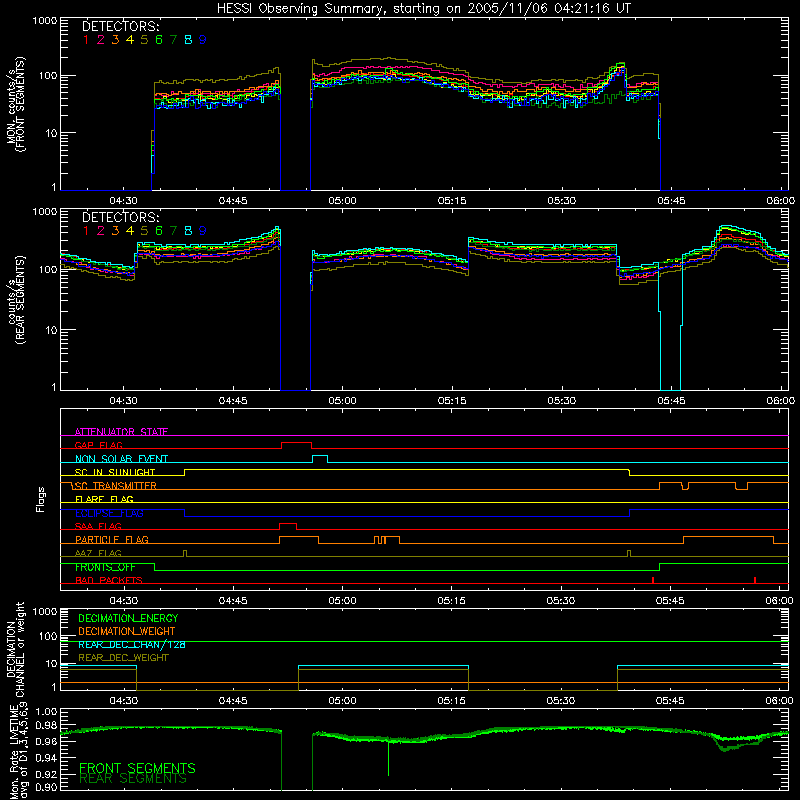Click detector 9 legend number in rear segments panel
The width and height of the screenshot is (800, 800).
pos(203,231)
